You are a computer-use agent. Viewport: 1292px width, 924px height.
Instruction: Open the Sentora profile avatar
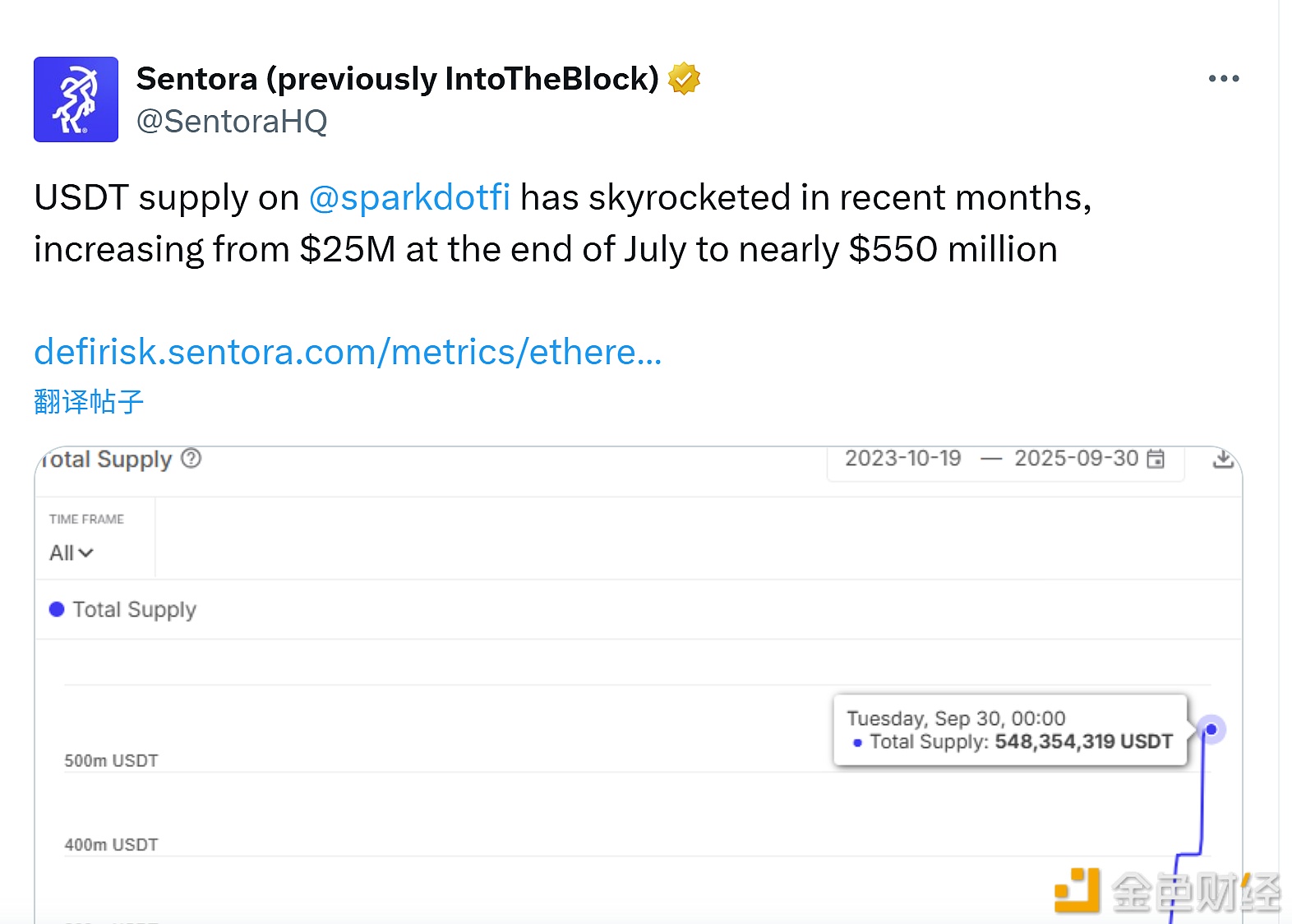click(x=76, y=99)
